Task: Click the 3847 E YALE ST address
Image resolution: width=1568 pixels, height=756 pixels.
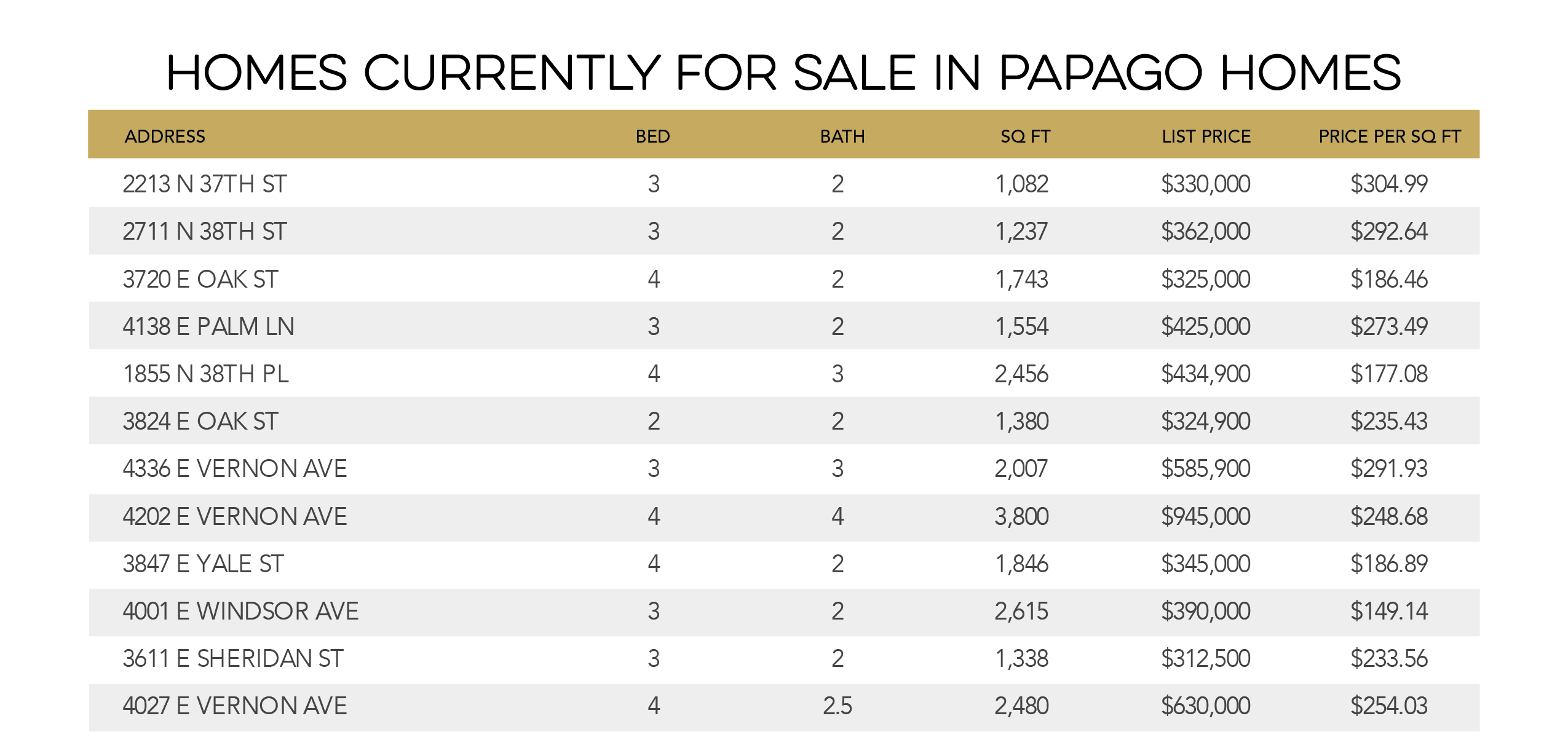Action: (x=204, y=564)
